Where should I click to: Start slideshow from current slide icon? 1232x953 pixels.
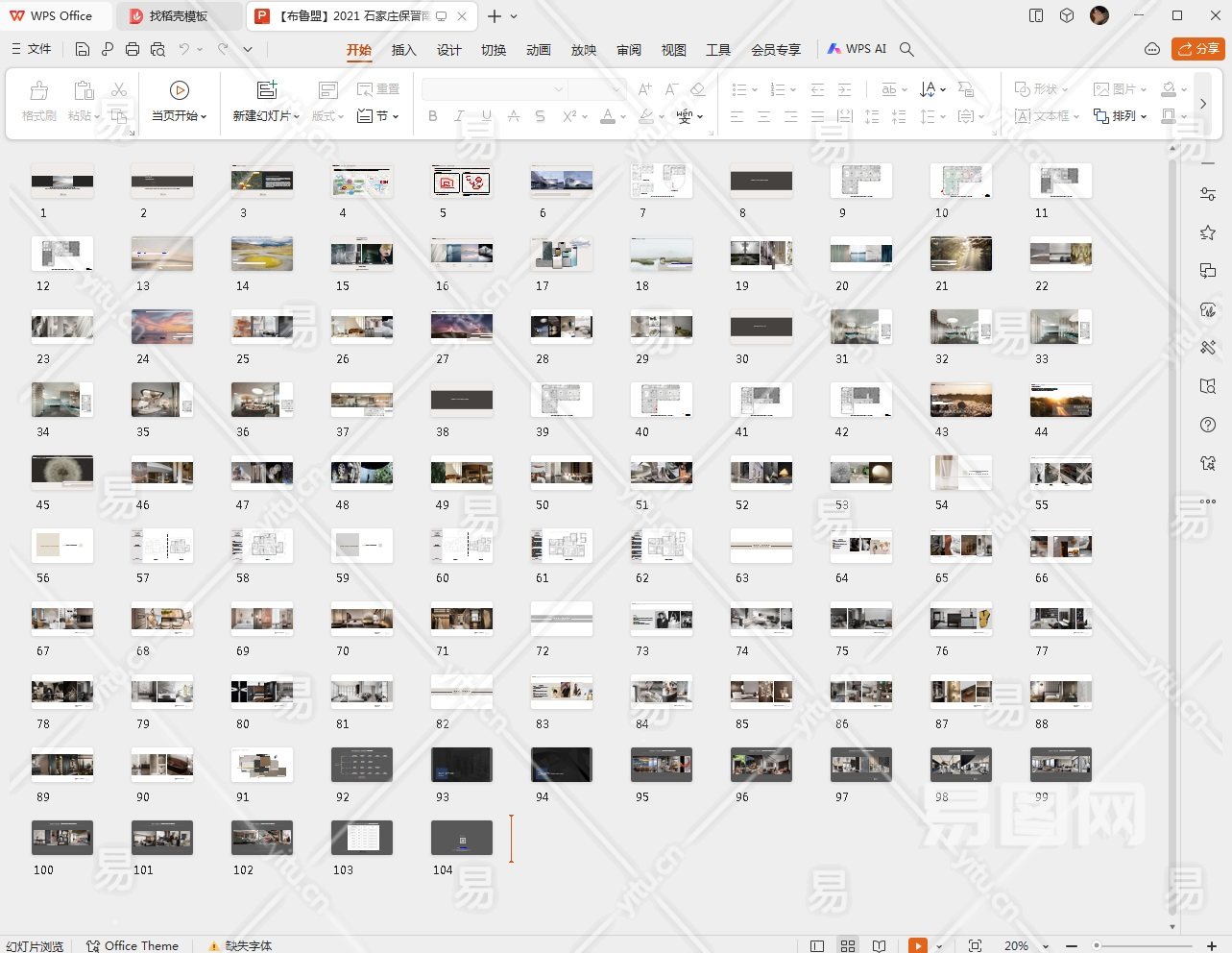point(179,90)
